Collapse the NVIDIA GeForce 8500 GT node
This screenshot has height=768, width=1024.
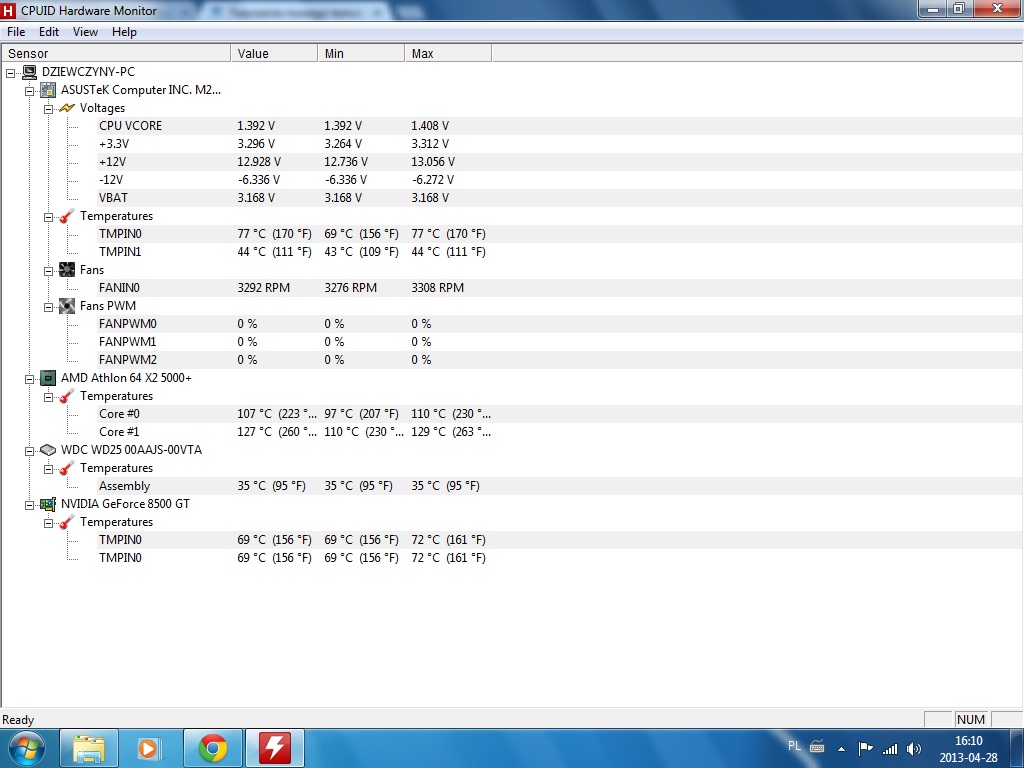[29, 505]
